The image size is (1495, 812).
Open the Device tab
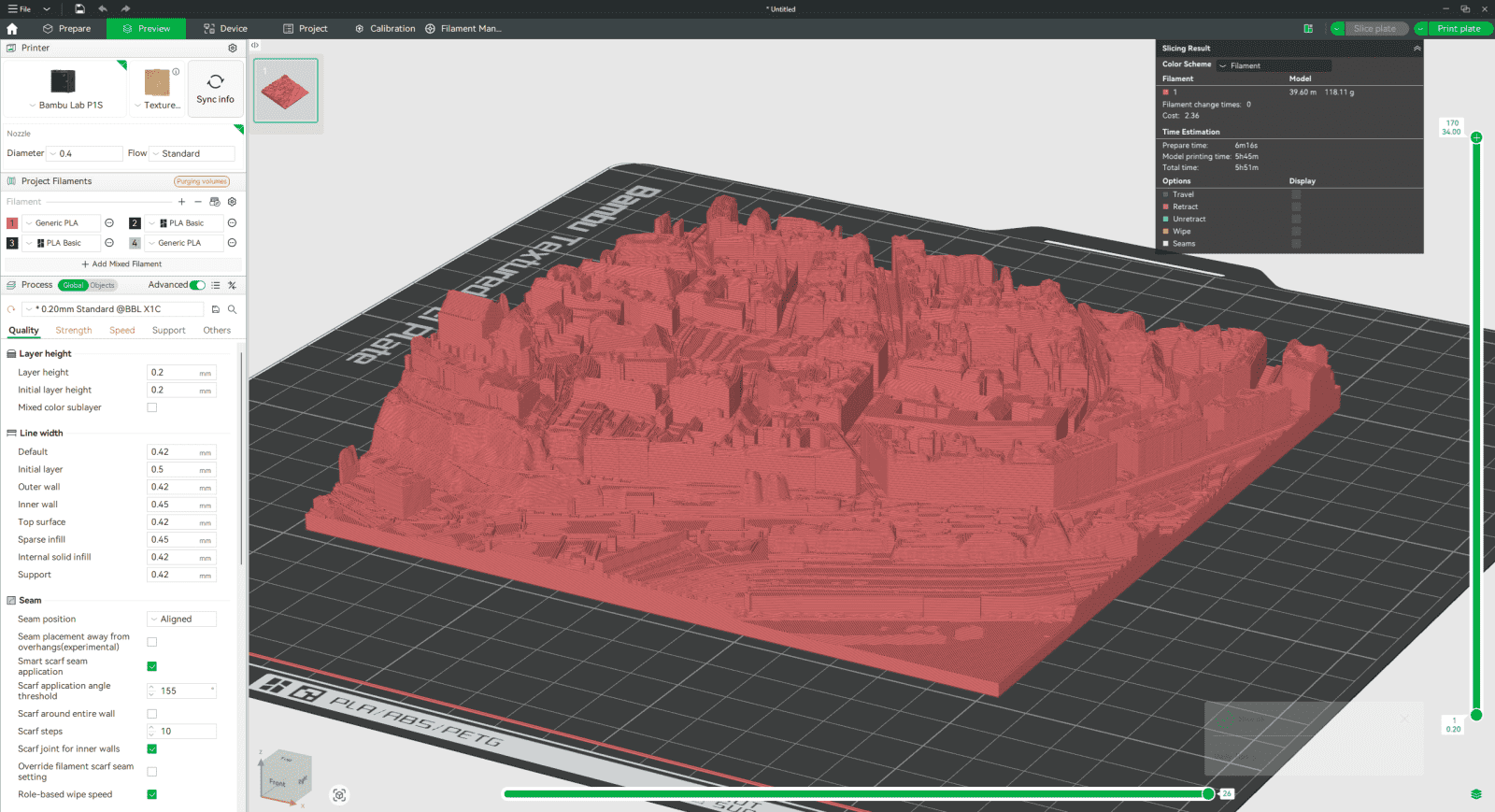(x=226, y=29)
